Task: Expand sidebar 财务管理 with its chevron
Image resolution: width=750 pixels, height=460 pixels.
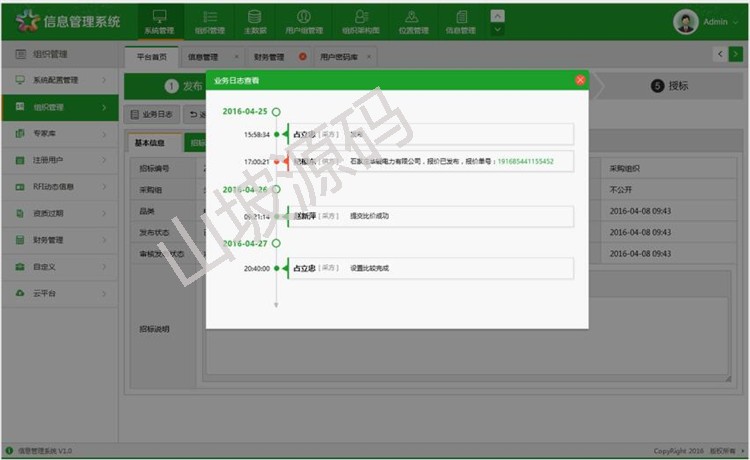Action: click(104, 240)
